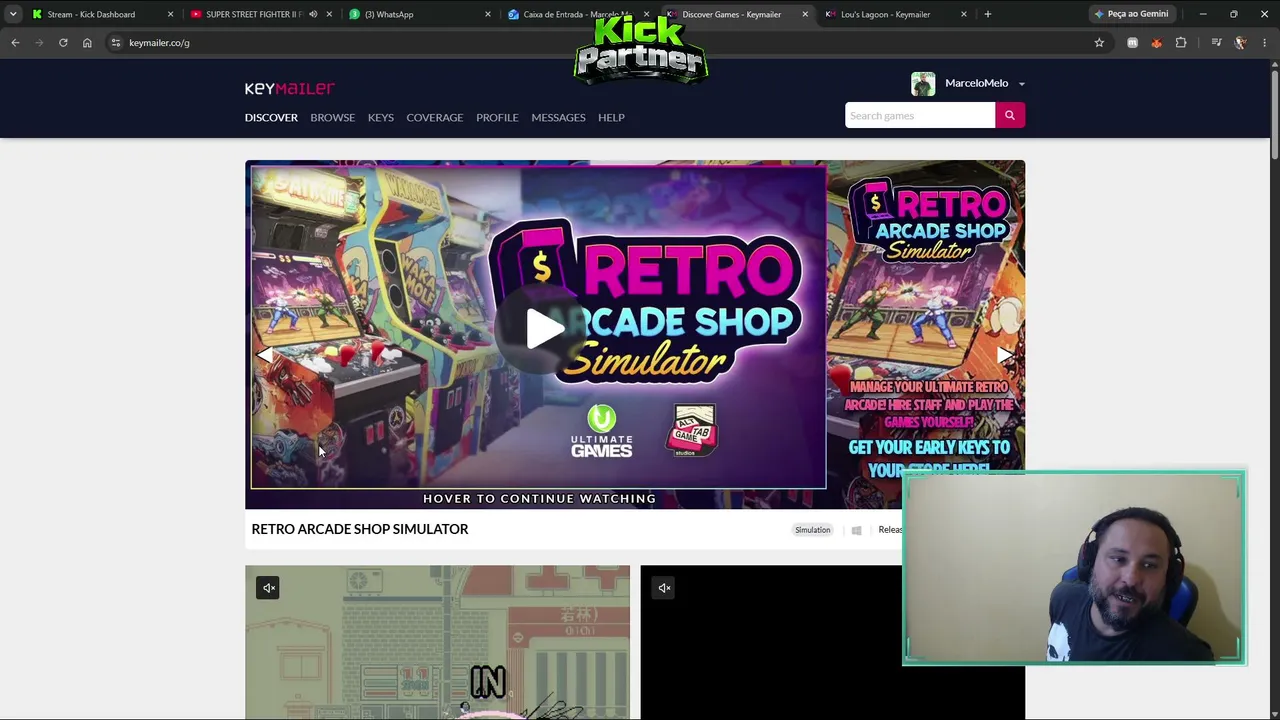Open Messages in the navigation
Viewport: 1280px width, 720px height.
point(558,117)
